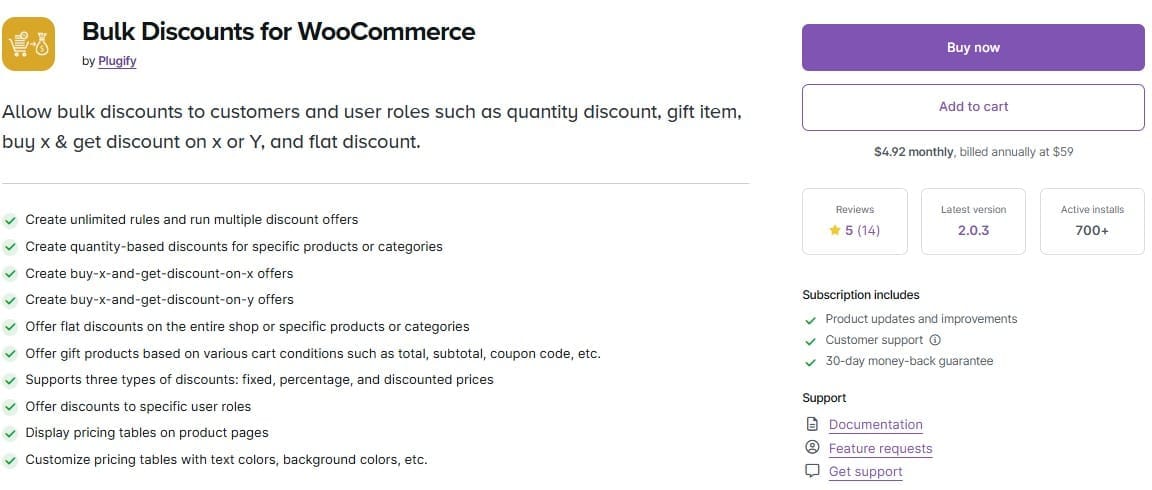Open the Plugify developer link

tap(117, 61)
